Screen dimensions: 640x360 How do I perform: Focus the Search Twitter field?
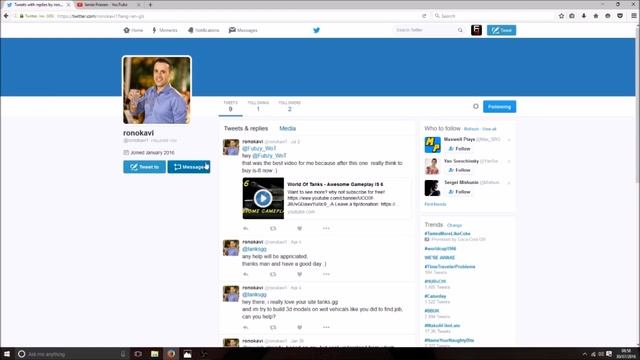click(425, 30)
